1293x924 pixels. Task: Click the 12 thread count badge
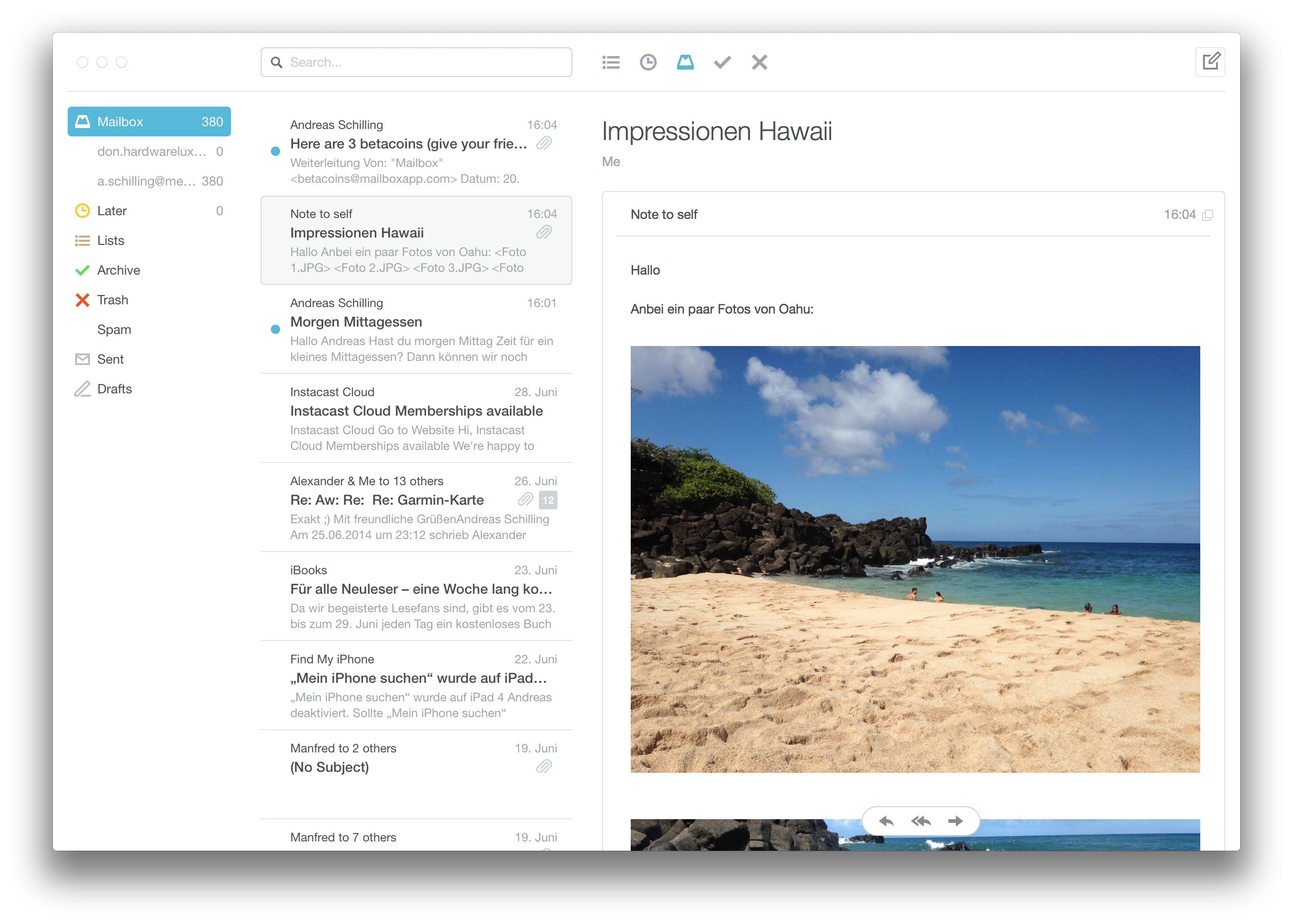pyautogui.click(x=548, y=500)
